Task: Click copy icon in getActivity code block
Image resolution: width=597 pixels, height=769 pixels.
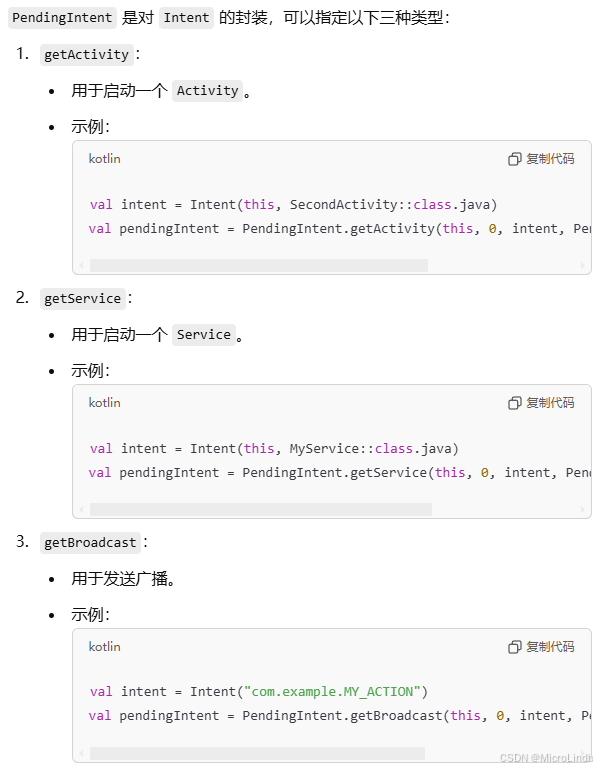Action: [x=514, y=159]
